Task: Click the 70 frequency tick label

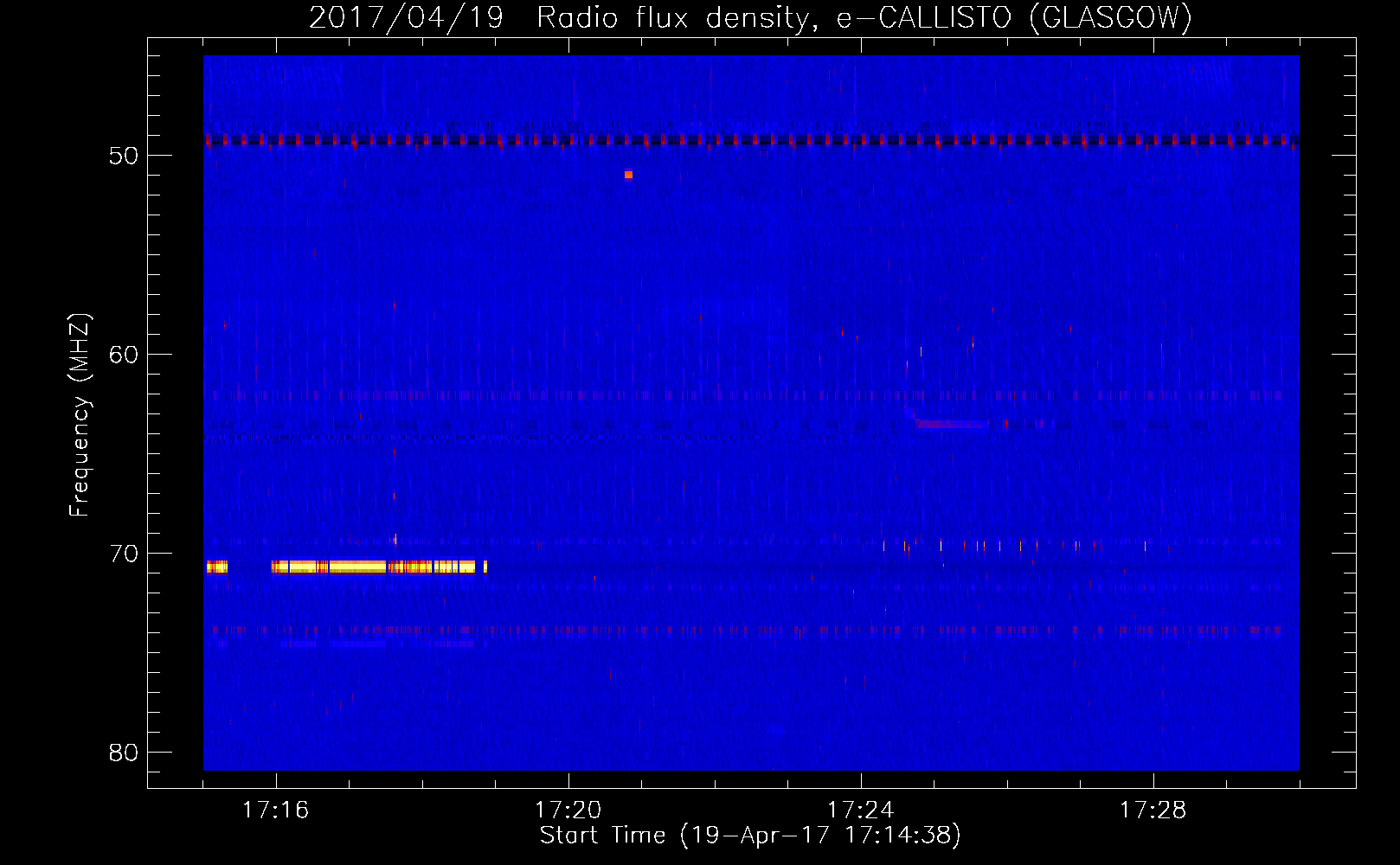Action: tap(124, 553)
